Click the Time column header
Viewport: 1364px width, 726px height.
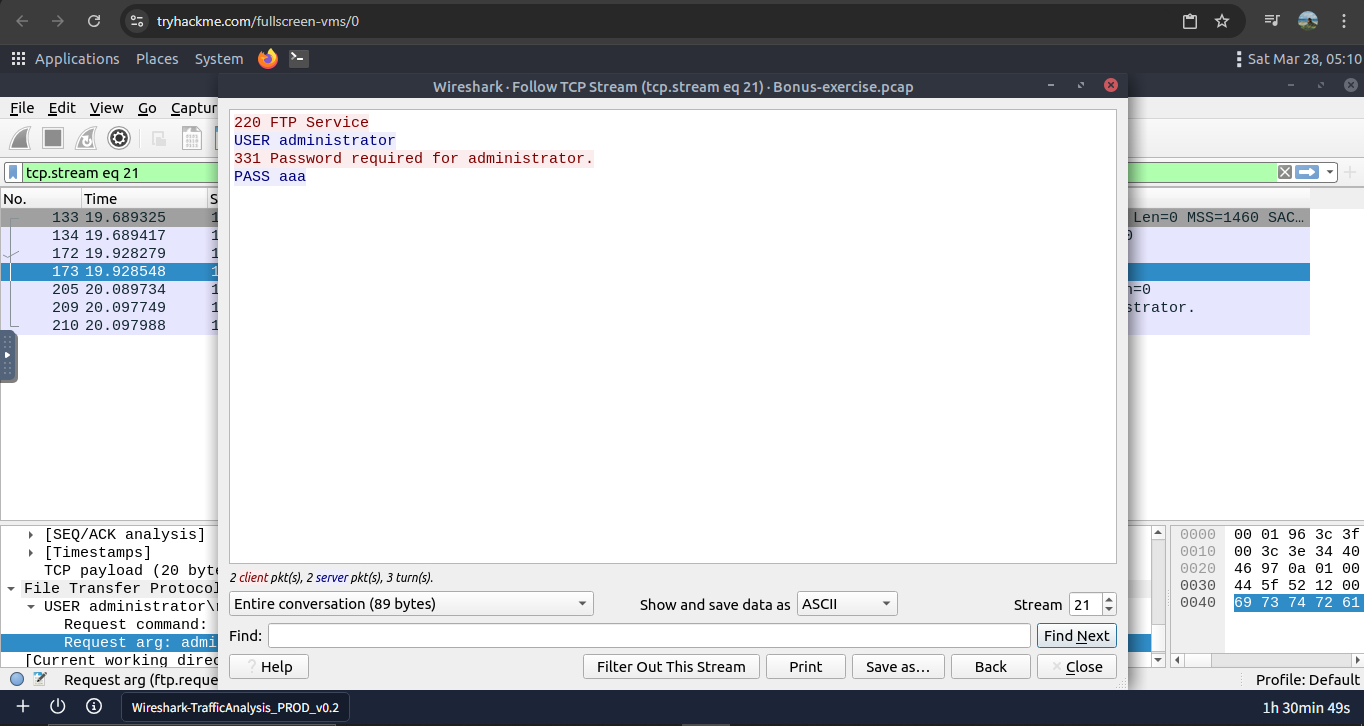(144, 199)
